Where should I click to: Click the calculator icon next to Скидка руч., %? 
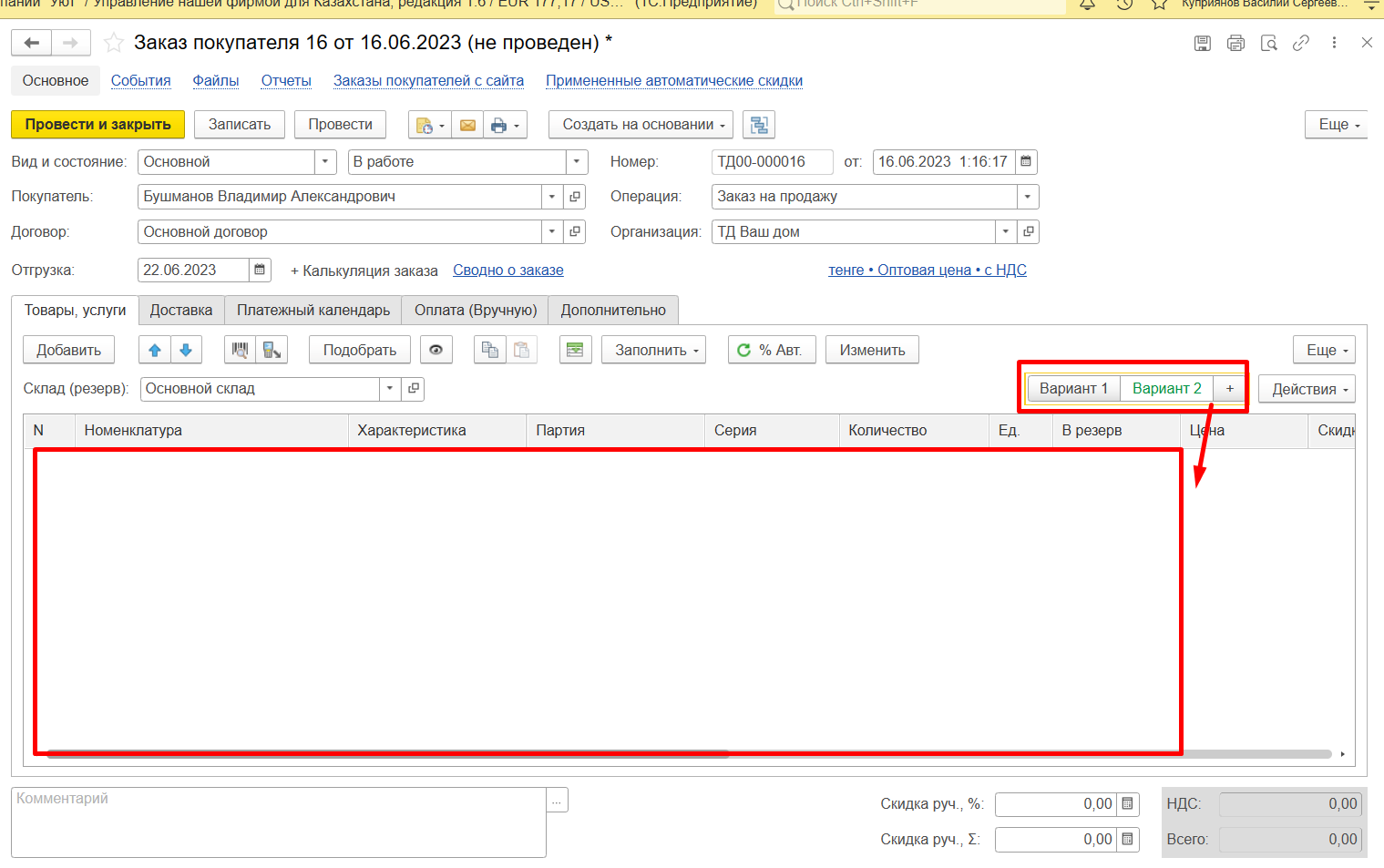(x=1127, y=804)
